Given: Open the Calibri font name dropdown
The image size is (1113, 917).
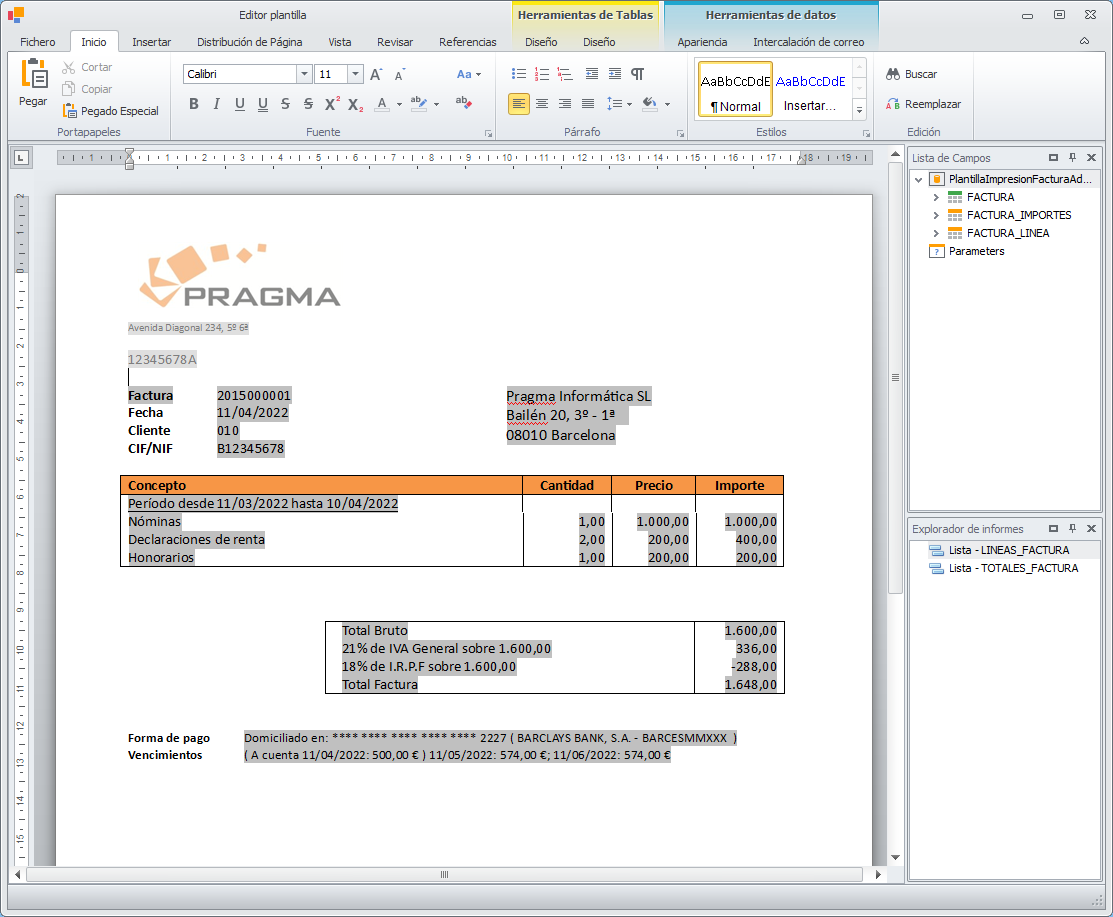Looking at the screenshot, I should (304, 74).
